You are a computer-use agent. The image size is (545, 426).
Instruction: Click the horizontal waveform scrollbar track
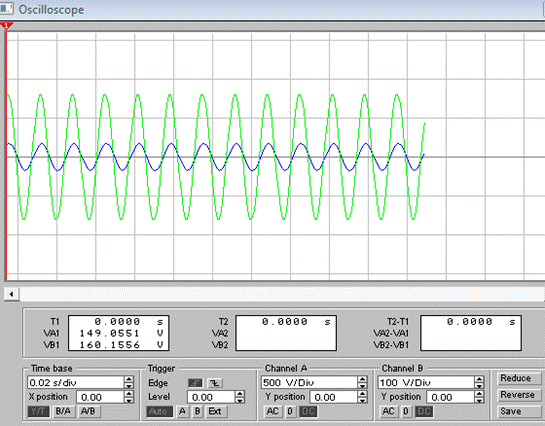pos(282,294)
